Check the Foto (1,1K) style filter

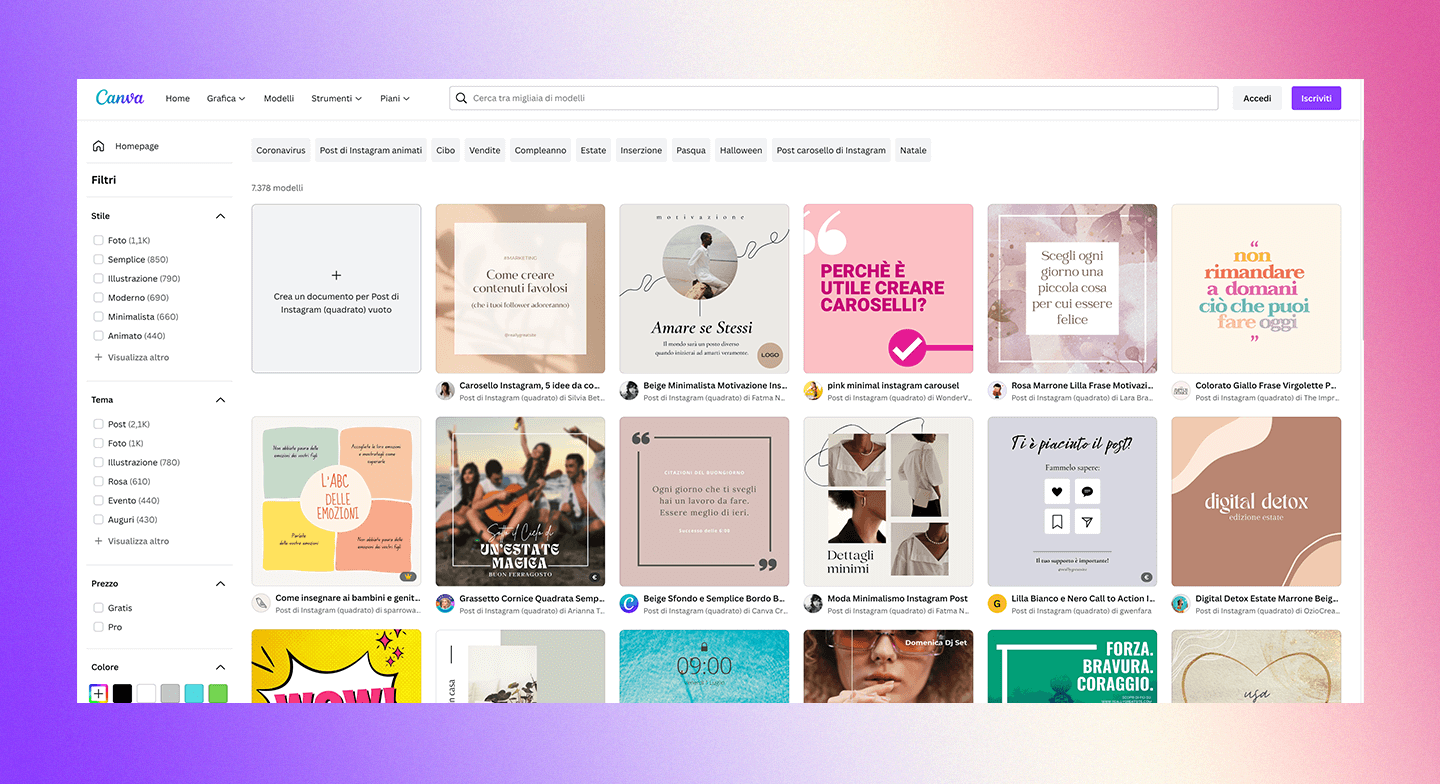[x=98, y=240]
